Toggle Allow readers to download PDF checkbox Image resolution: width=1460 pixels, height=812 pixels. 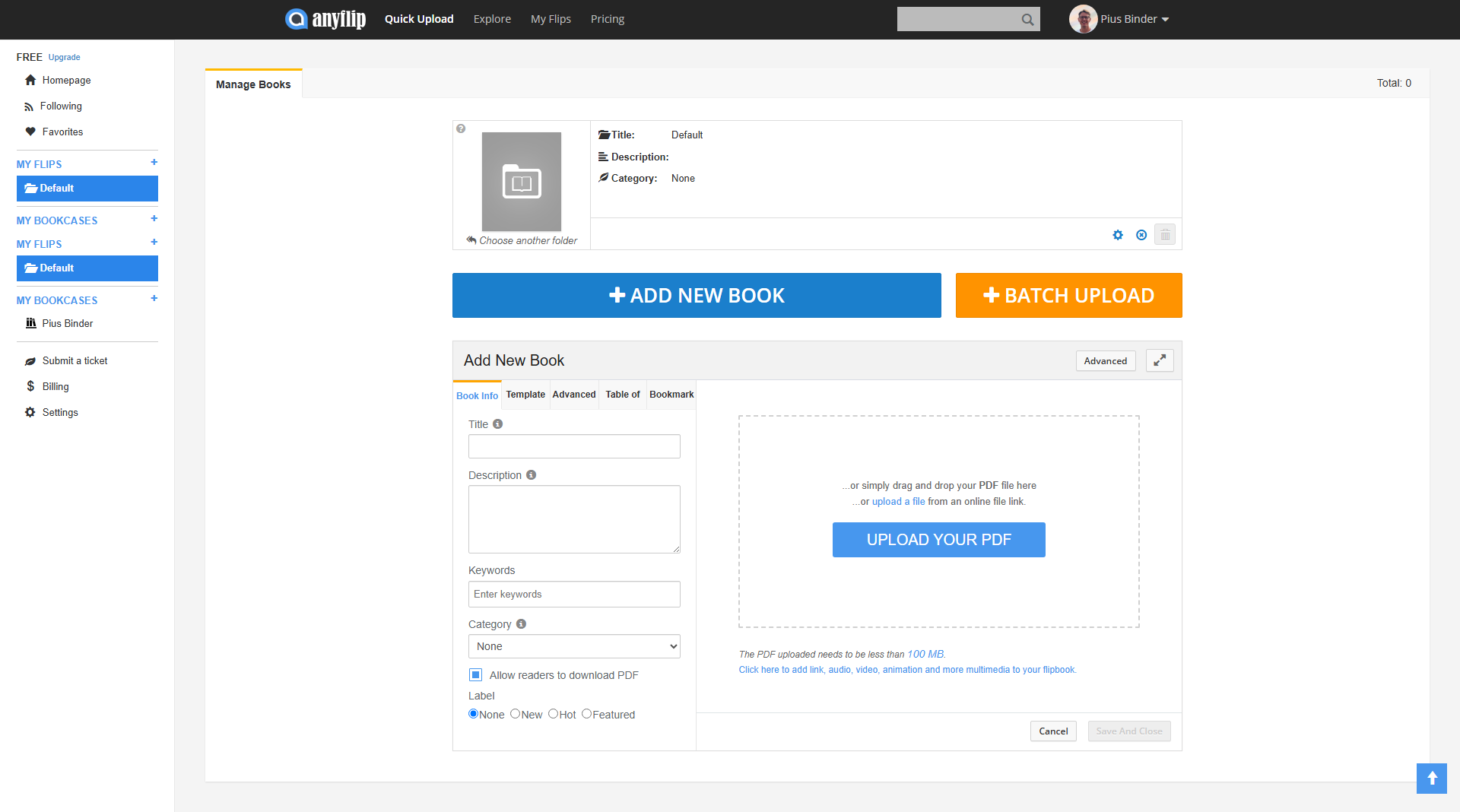pyautogui.click(x=476, y=675)
